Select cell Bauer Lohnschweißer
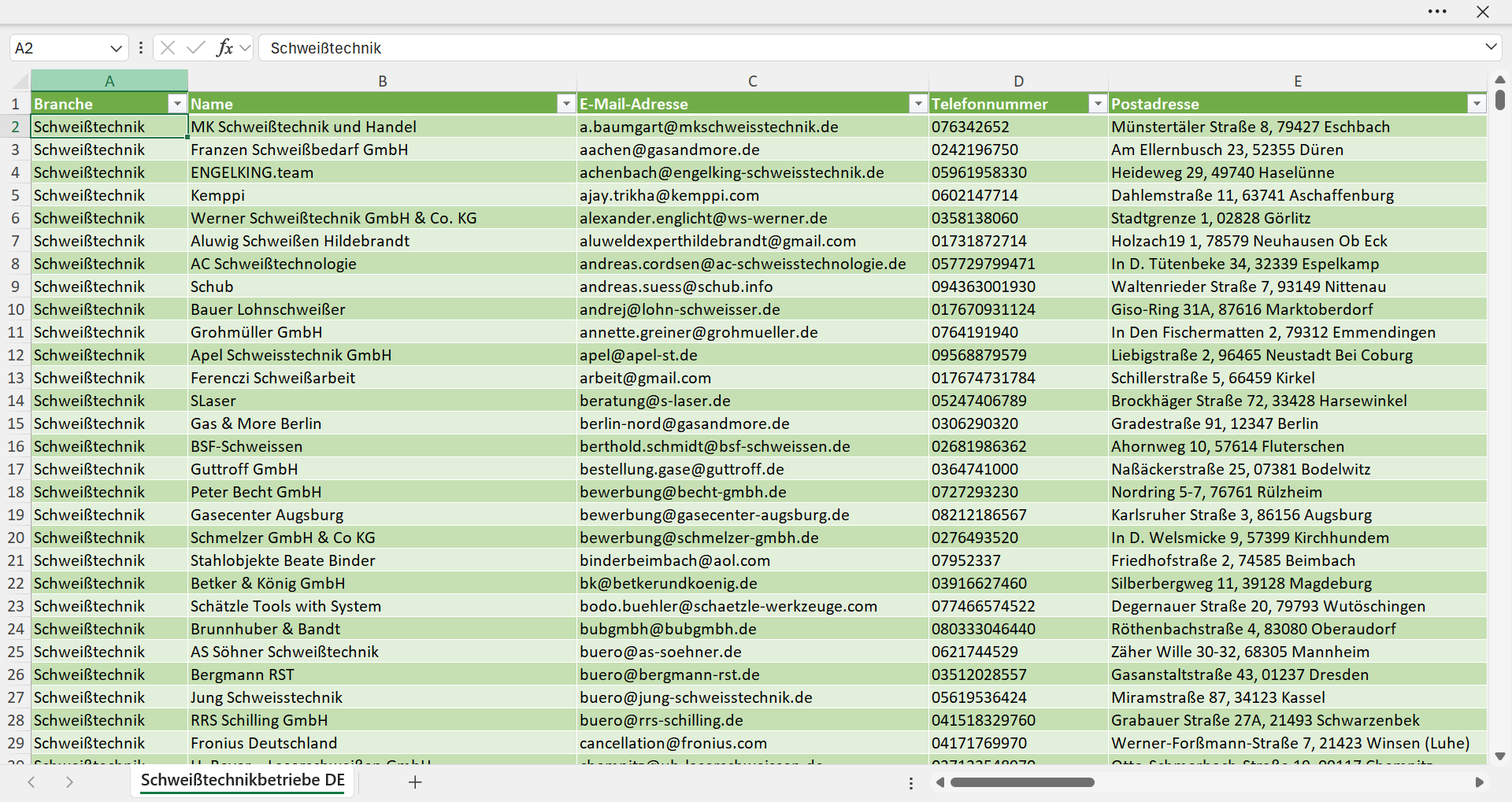Image resolution: width=1512 pixels, height=802 pixels. point(383,309)
